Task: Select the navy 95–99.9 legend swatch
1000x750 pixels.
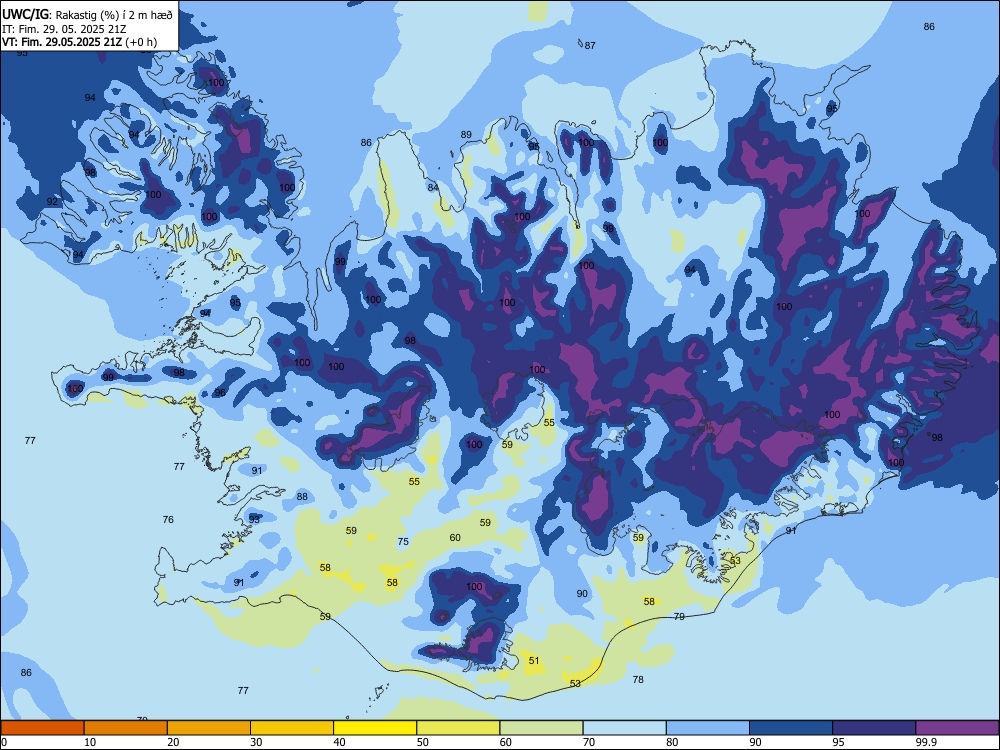Action: point(874,728)
